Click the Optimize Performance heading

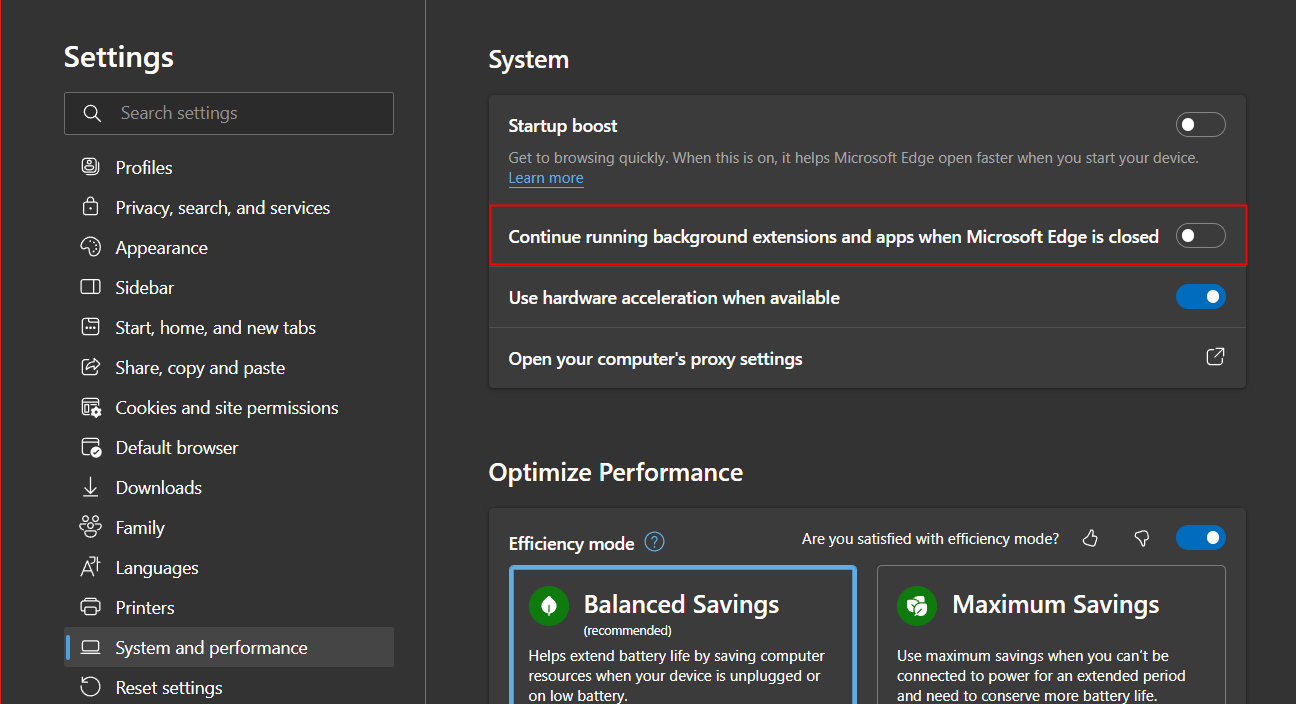[x=616, y=472]
